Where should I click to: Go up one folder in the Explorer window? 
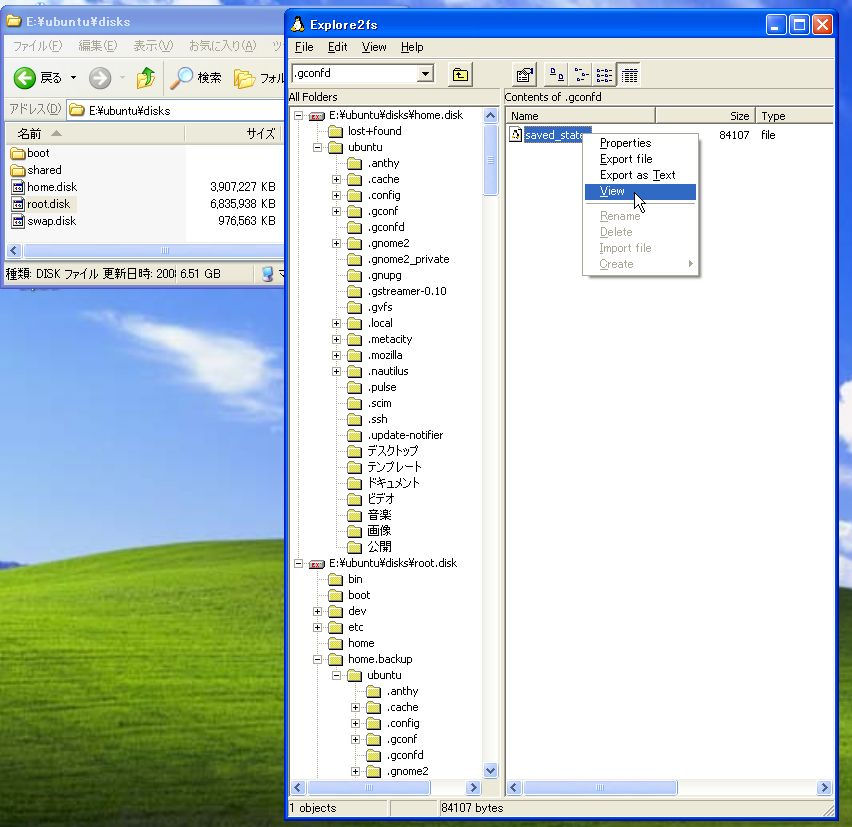pyautogui.click(x=146, y=78)
